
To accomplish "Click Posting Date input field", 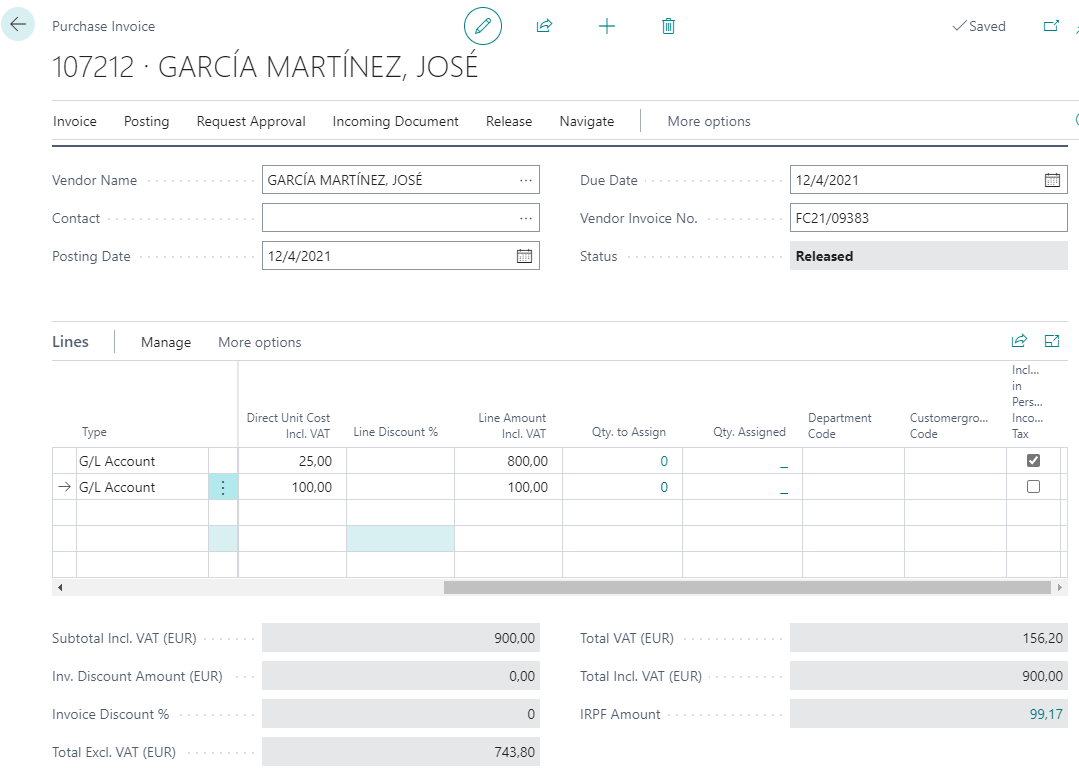I will 400,256.
